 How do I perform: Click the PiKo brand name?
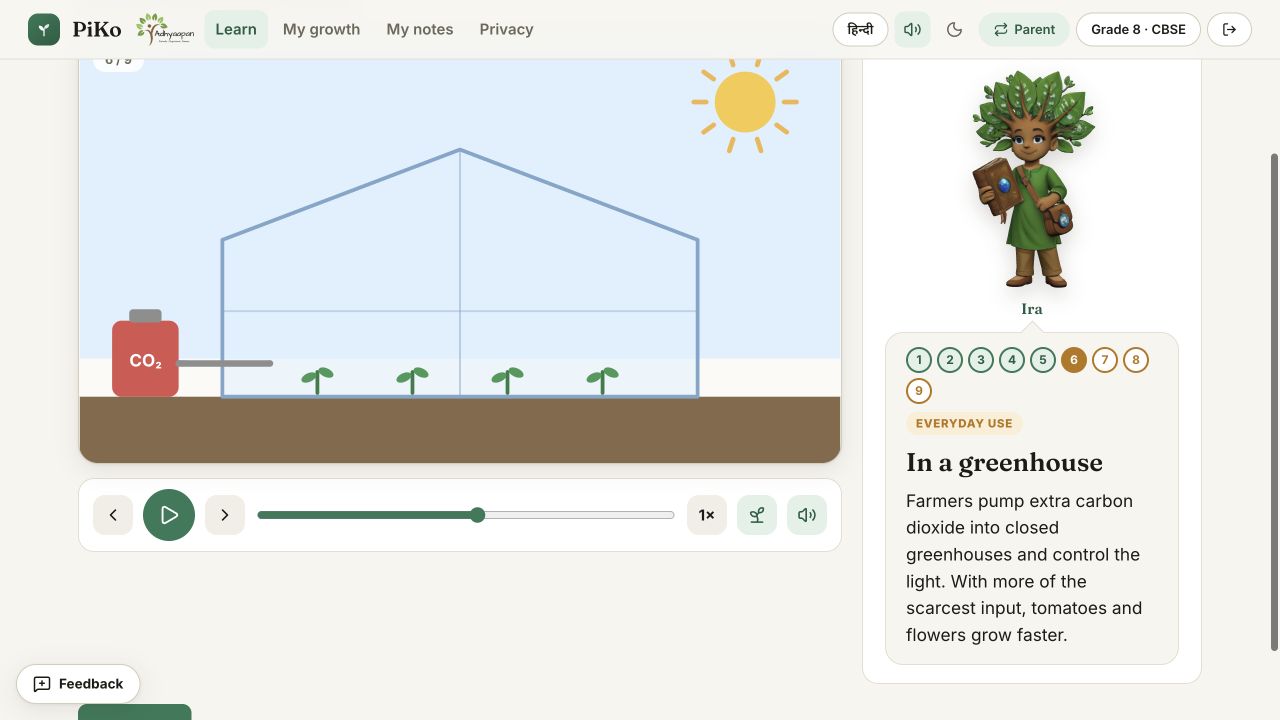point(97,30)
